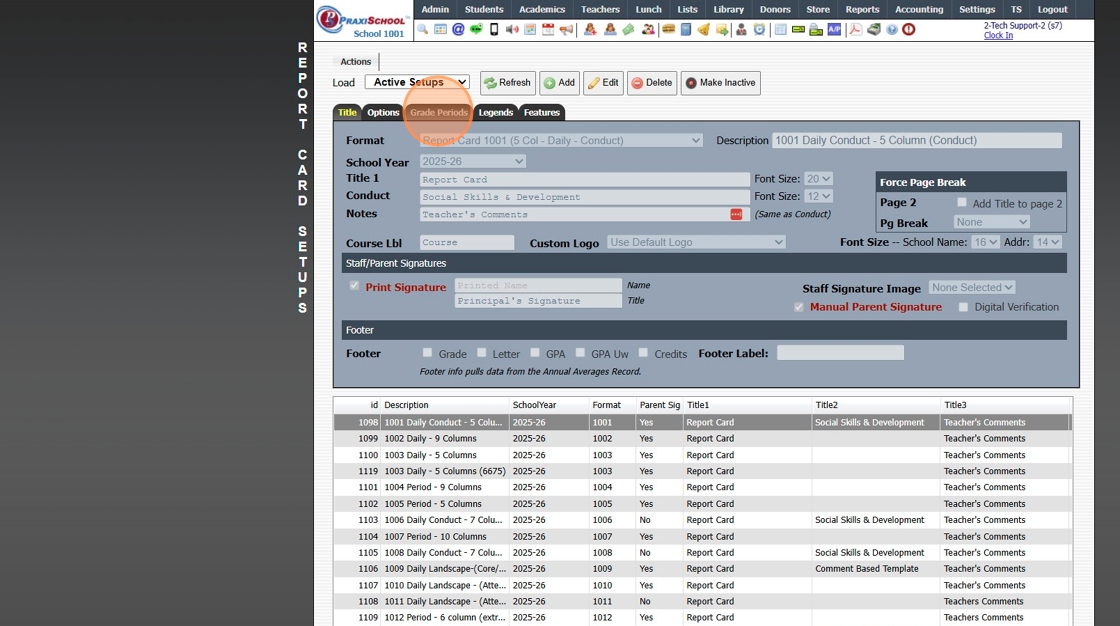Open the family group toolbar icon
Image resolution: width=1120 pixels, height=626 pixels.
click(648, 29)
